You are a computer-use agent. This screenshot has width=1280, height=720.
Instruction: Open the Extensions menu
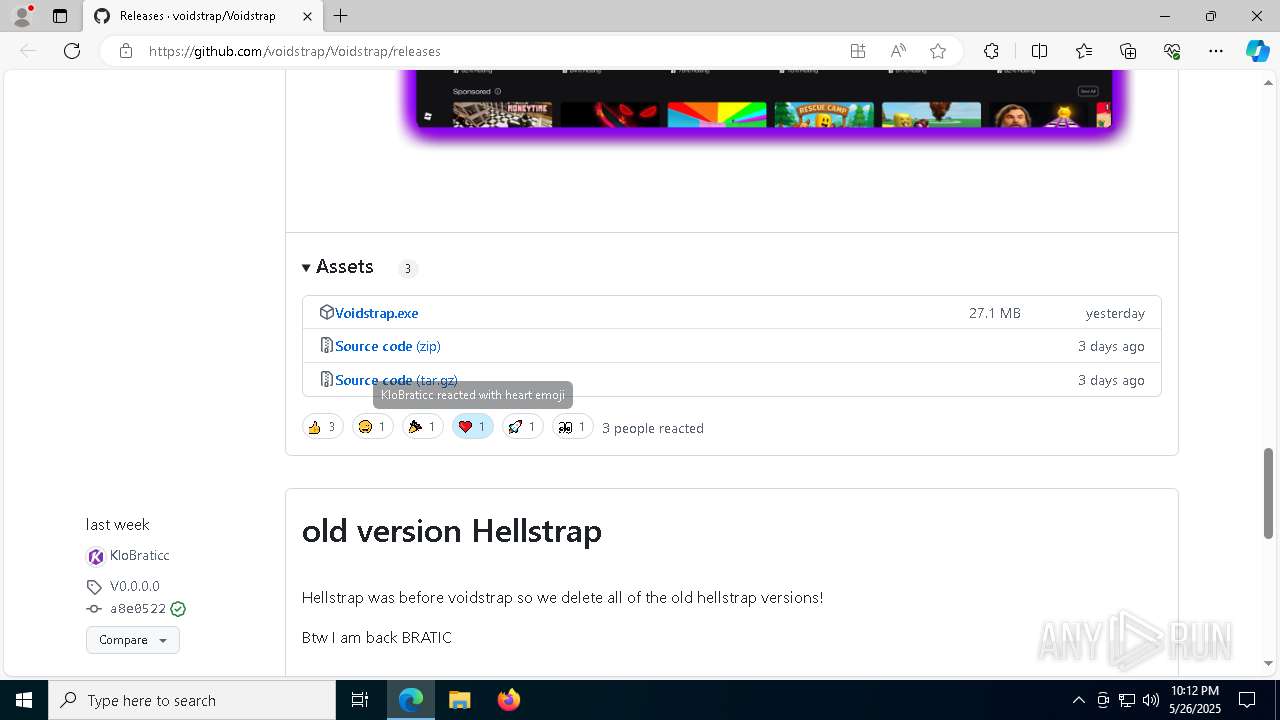991,51
